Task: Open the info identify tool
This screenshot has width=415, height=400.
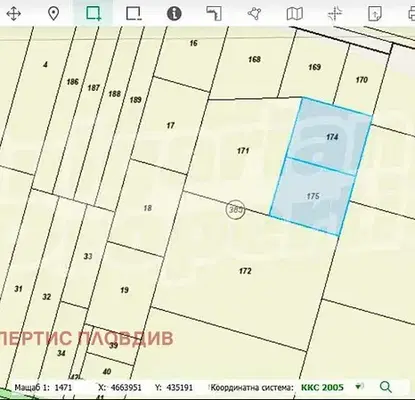Action: (174, 14)
